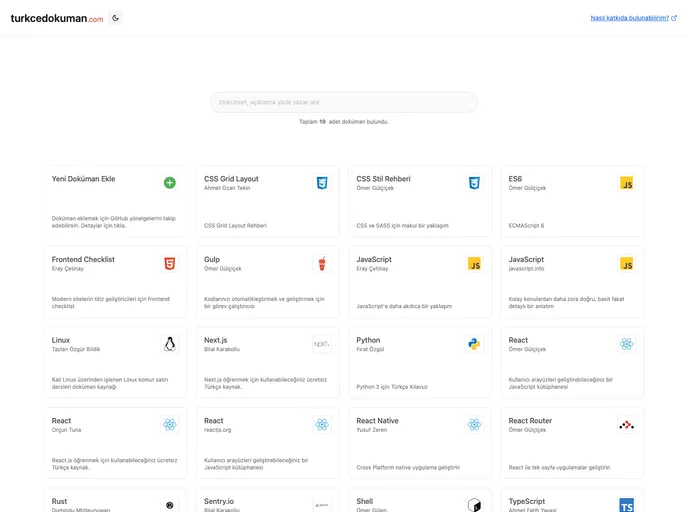688x512 pixels.
Task: Click the 'Rust' card title
Action: coord(59,501)
